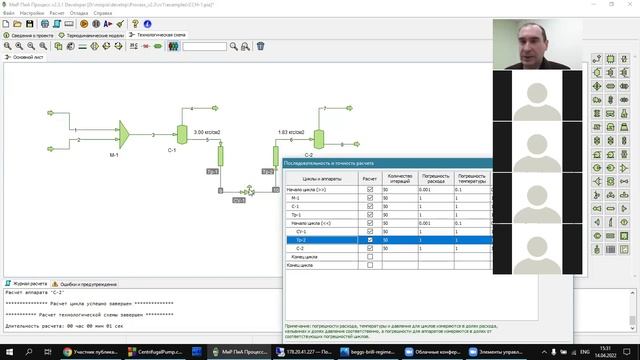Toggle calculation checkbox for Начало цикла (<<)

[x=370, y=223]
